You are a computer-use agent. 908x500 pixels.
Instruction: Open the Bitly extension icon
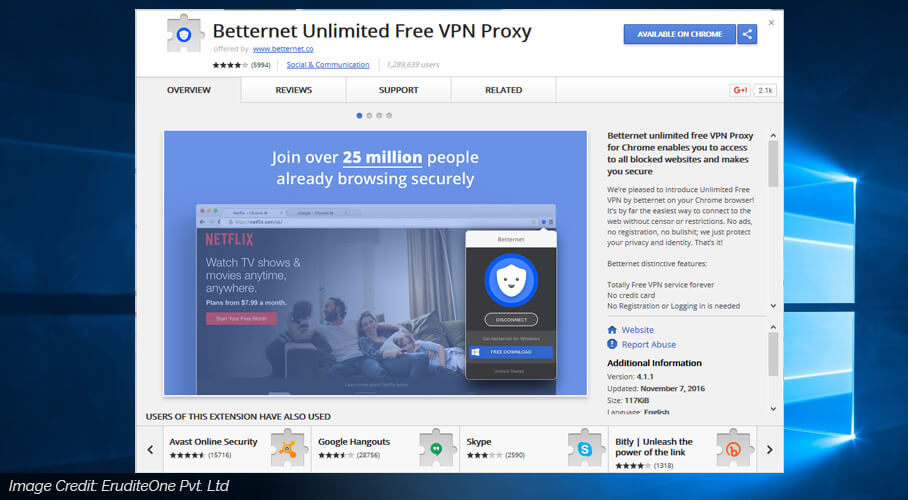pyautogui.click(x=734, y=448)
